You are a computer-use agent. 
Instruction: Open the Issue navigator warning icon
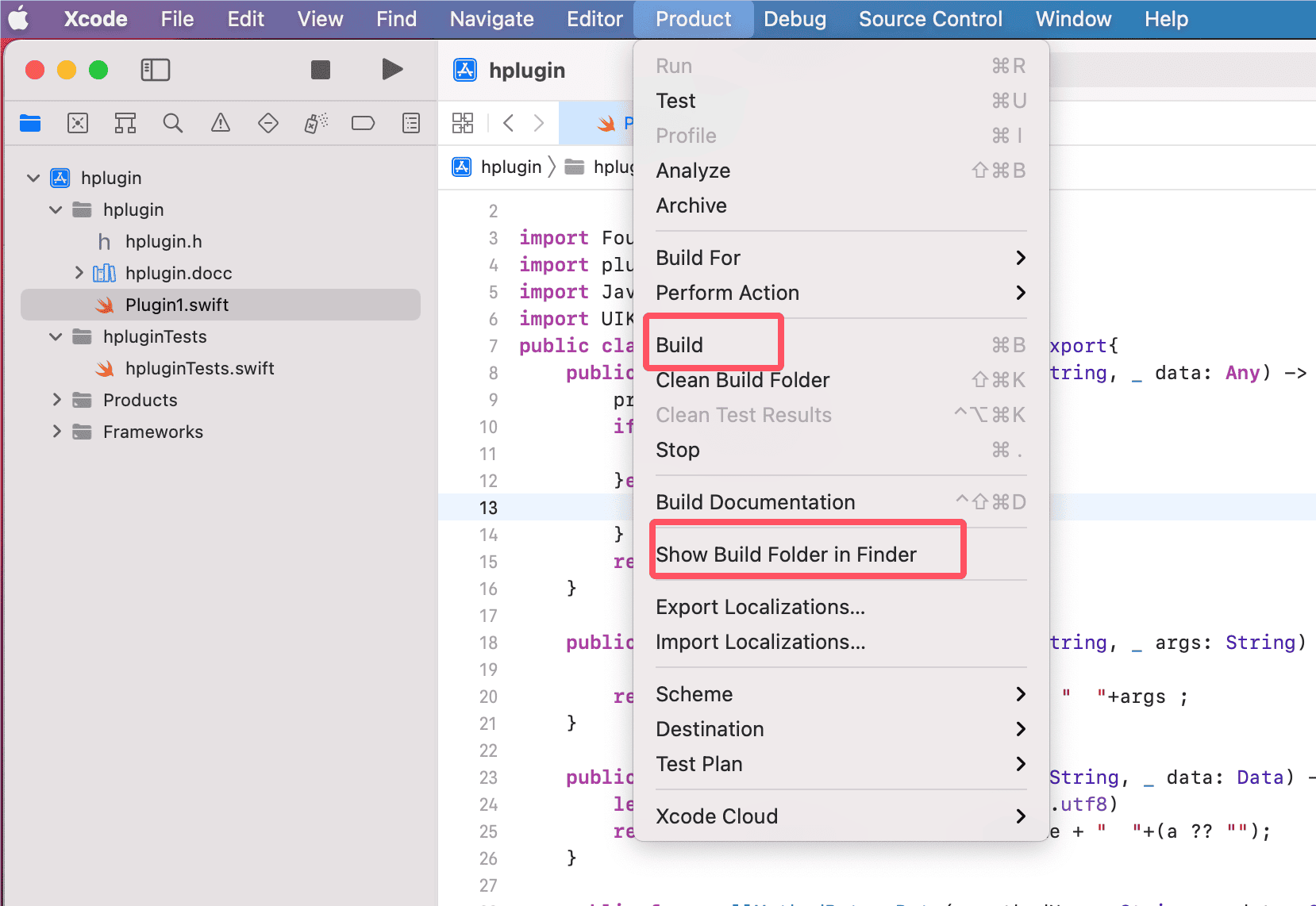pyautogui.click(x=221, y=123)
